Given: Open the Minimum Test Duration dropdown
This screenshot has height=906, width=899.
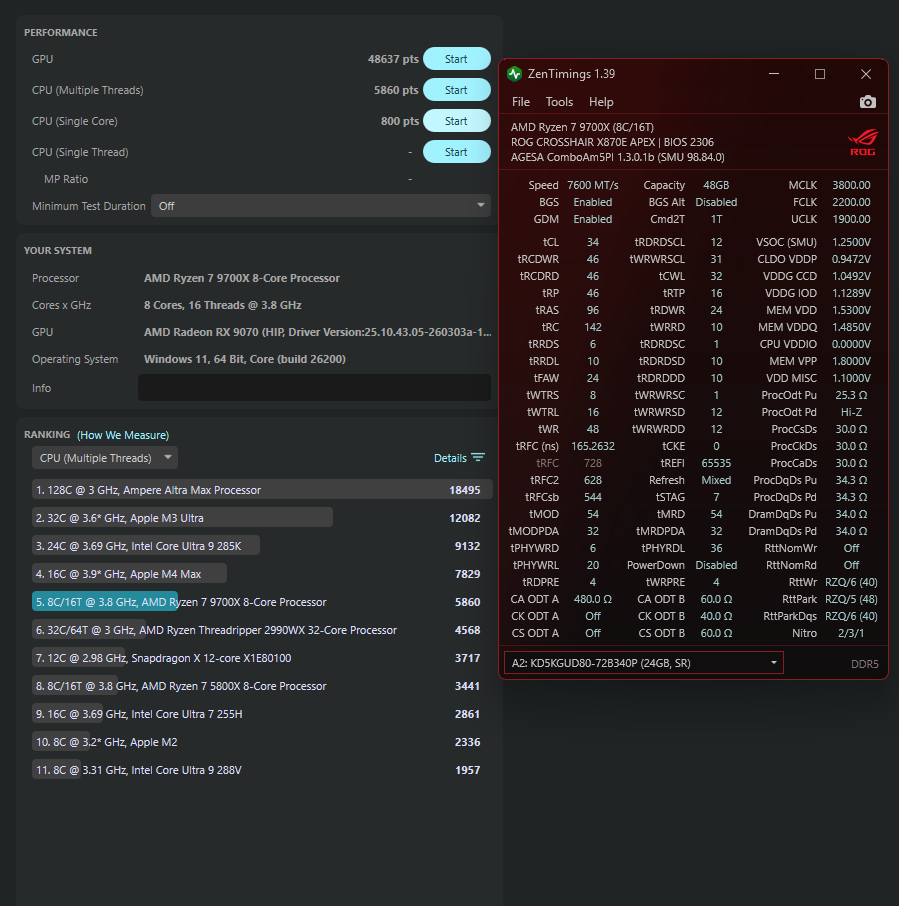Looking at the screenshot, I should click(x=321, y=206).
